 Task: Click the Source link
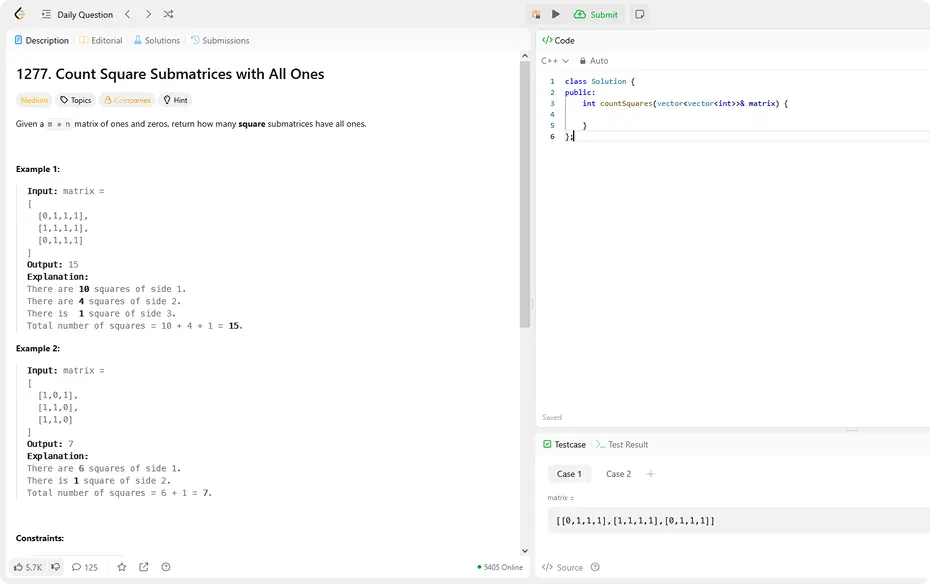tap(562, 567)
